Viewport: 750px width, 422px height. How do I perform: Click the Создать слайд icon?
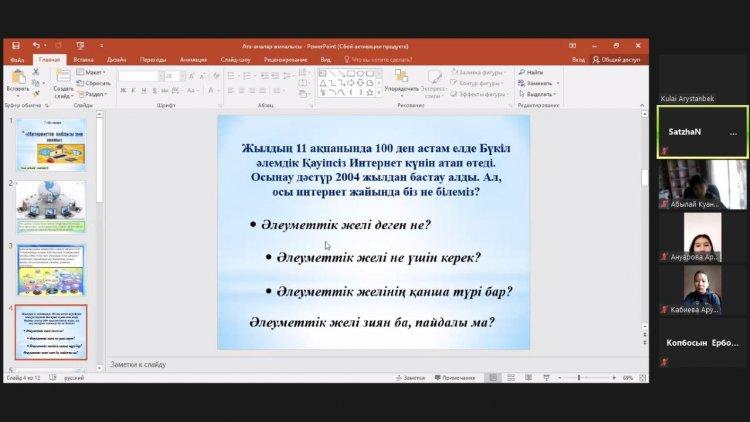pos(63,80)
